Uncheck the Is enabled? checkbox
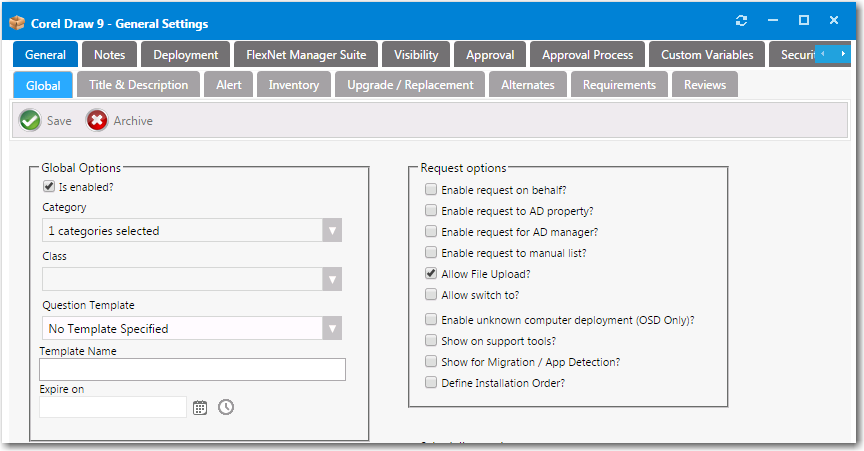Image resolution: width=864 pixels, height=451 pixels. tap(48, 186)
